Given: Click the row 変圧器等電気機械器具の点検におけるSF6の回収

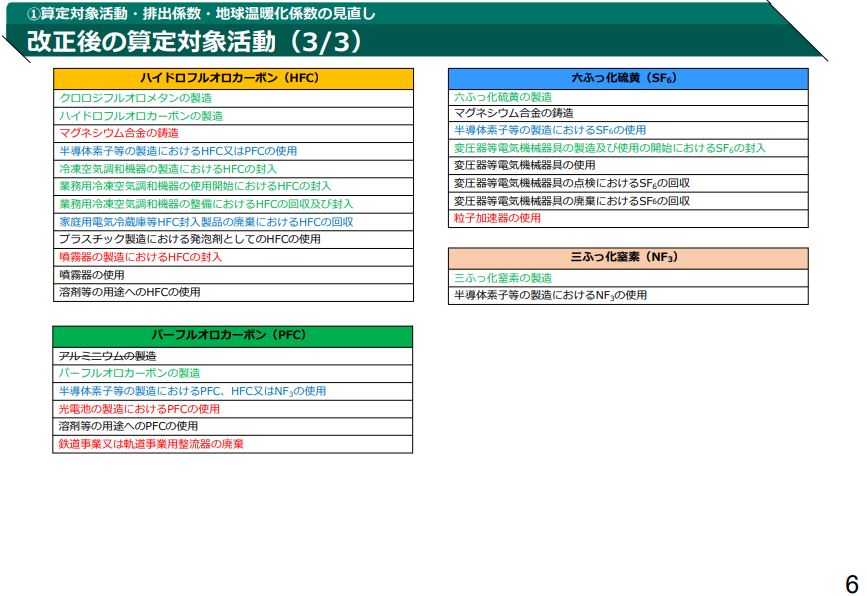Looking at the screenshot, I should [x=628, y=184].
